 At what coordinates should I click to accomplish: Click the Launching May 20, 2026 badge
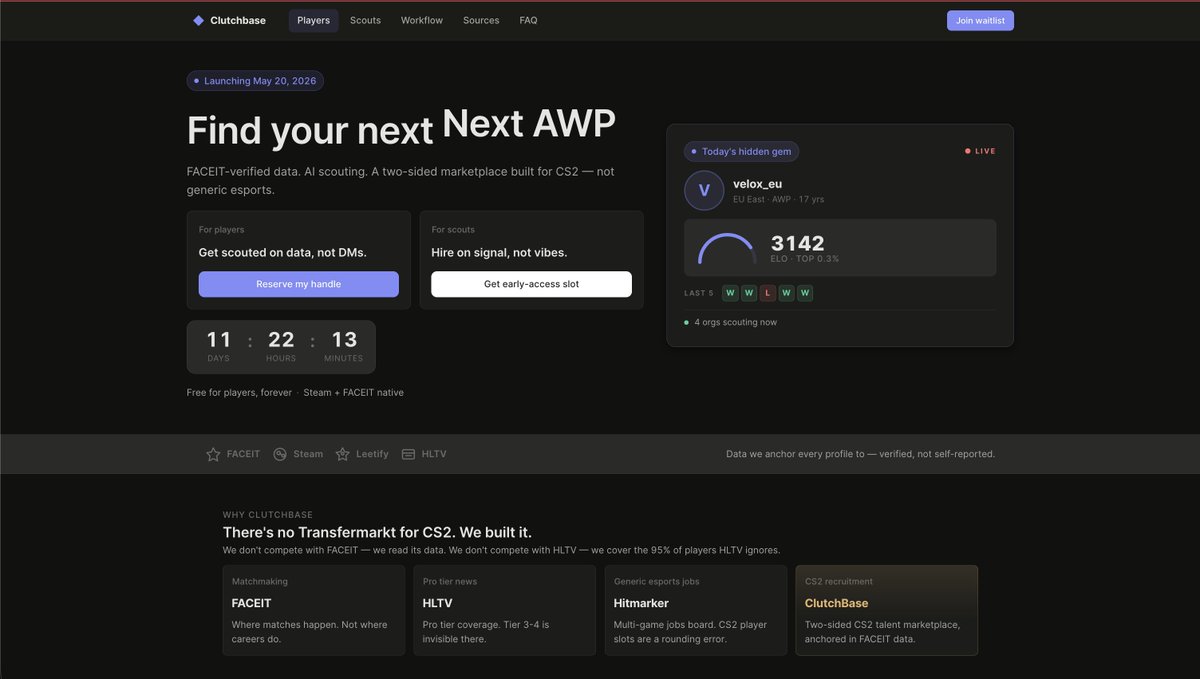tap(255, 81)
